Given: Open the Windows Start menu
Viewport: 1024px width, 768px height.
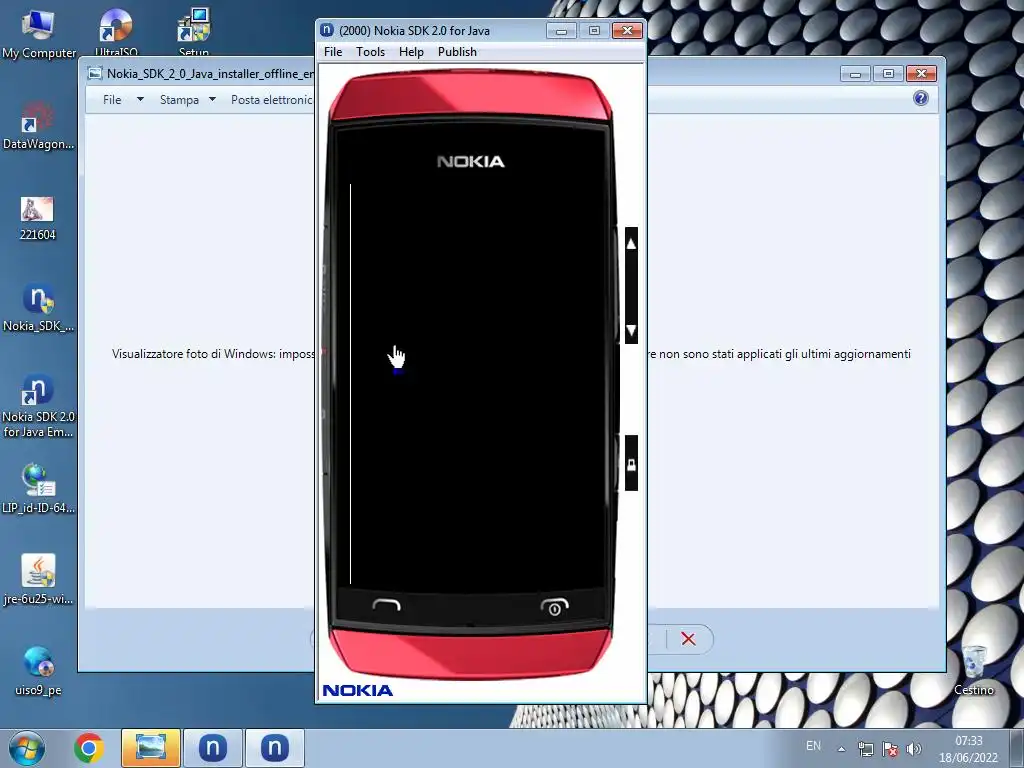Looking at the screenshot, I should [27, 748].
